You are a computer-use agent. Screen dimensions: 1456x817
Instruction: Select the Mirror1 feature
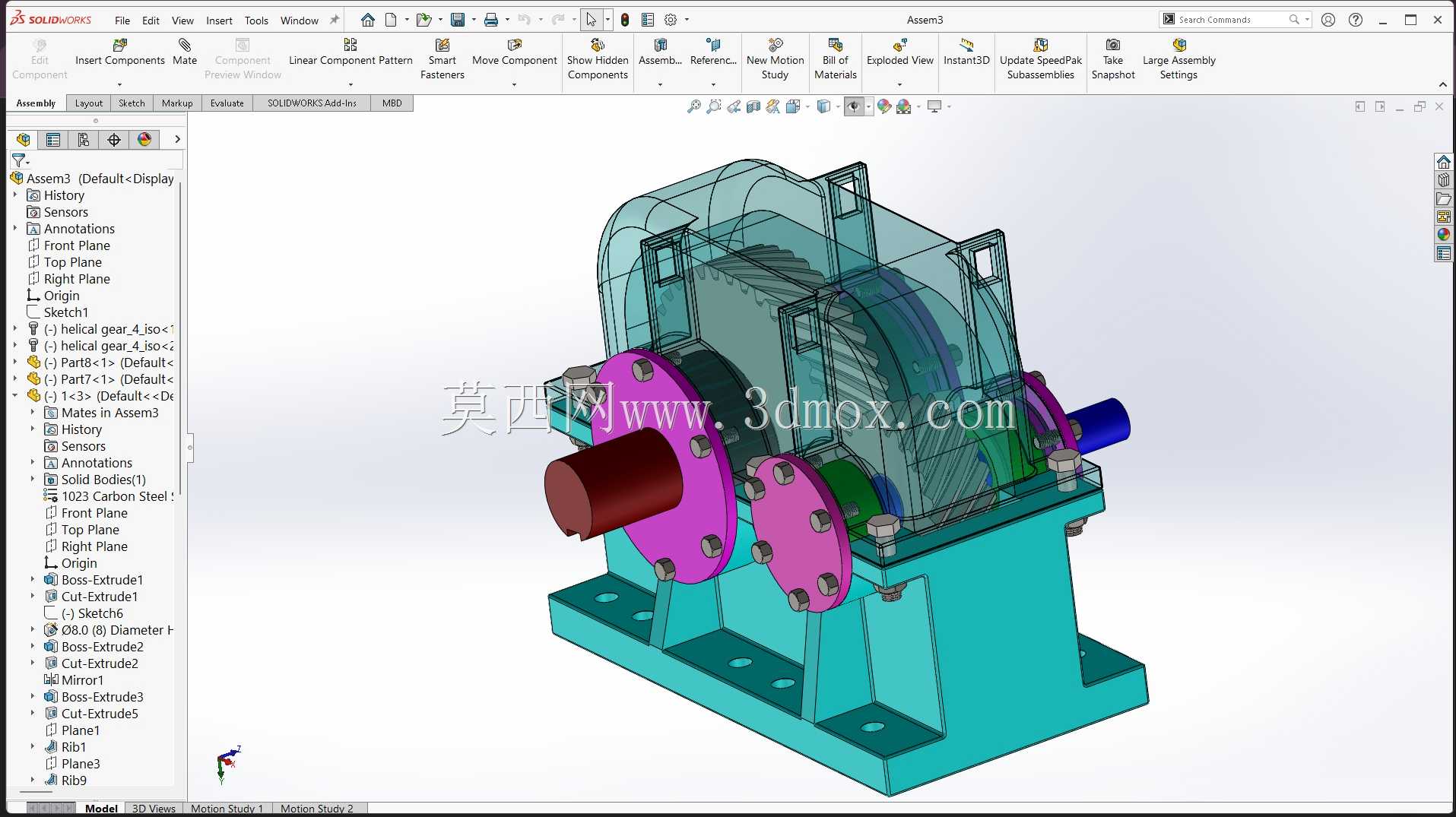point(74,680)
